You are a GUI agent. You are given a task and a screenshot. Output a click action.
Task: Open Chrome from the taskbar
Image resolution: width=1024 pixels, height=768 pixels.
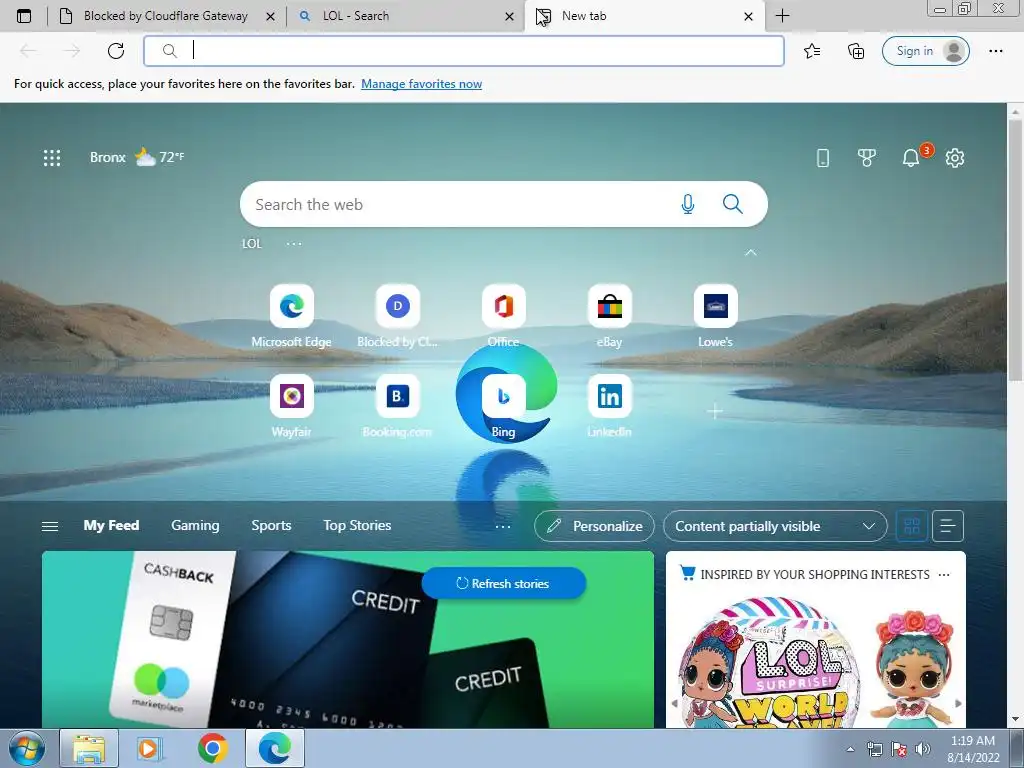point(213,748)
